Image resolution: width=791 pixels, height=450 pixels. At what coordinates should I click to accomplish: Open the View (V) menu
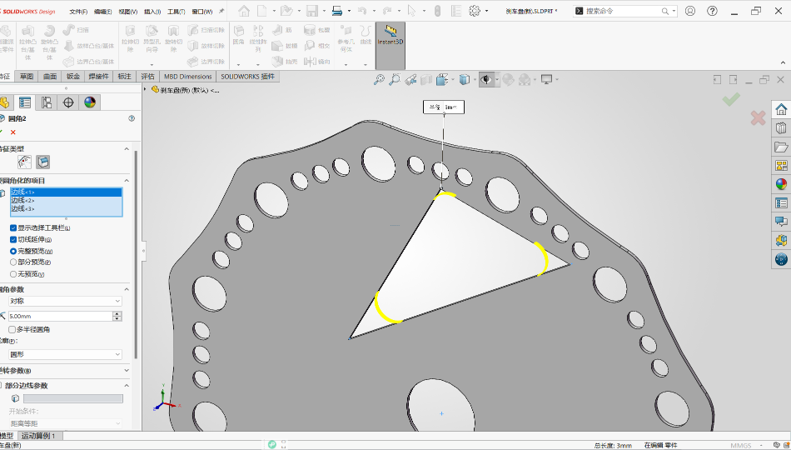tap(128, 11)
